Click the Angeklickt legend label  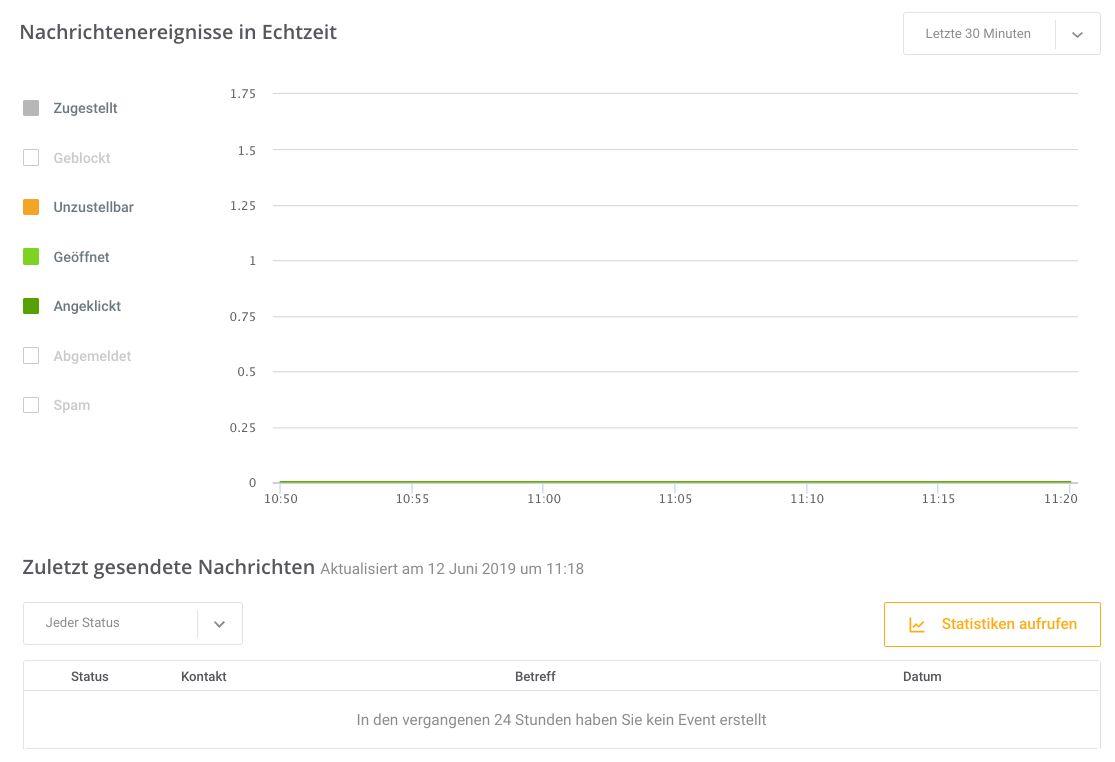[x=87, y=306]
